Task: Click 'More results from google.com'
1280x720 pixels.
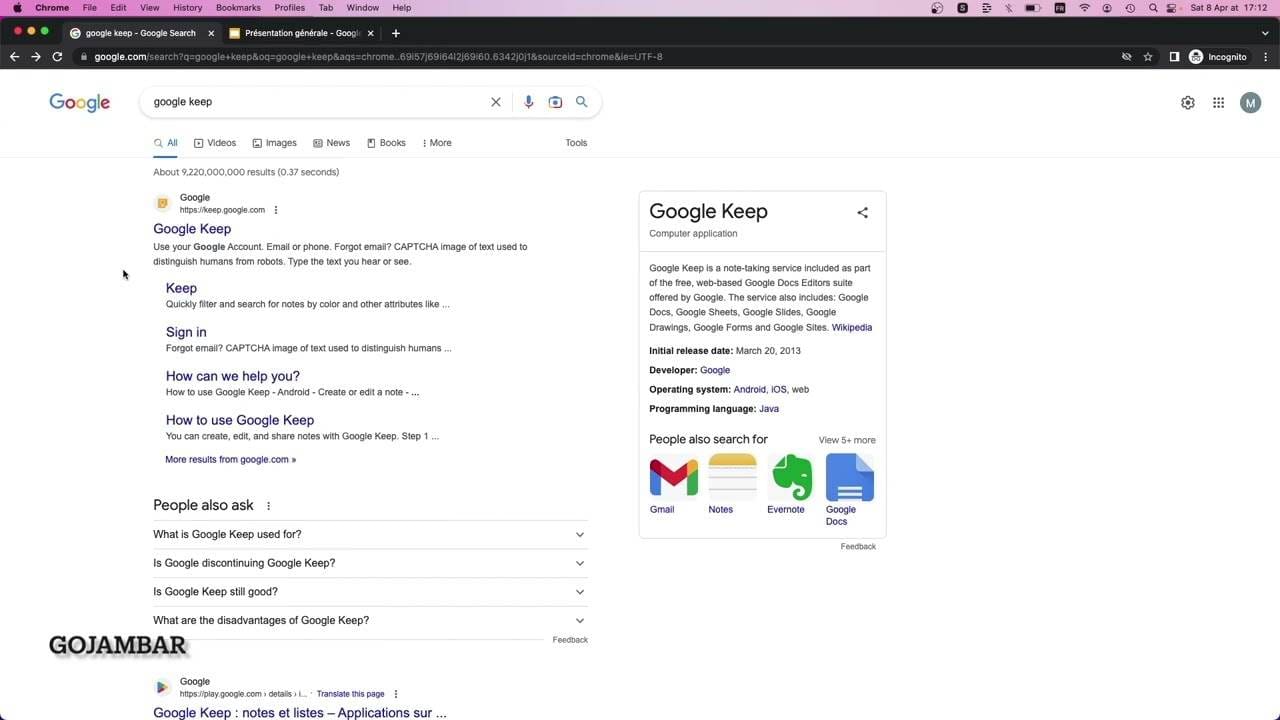Action: pyautogui.click(x=231, y=460)
